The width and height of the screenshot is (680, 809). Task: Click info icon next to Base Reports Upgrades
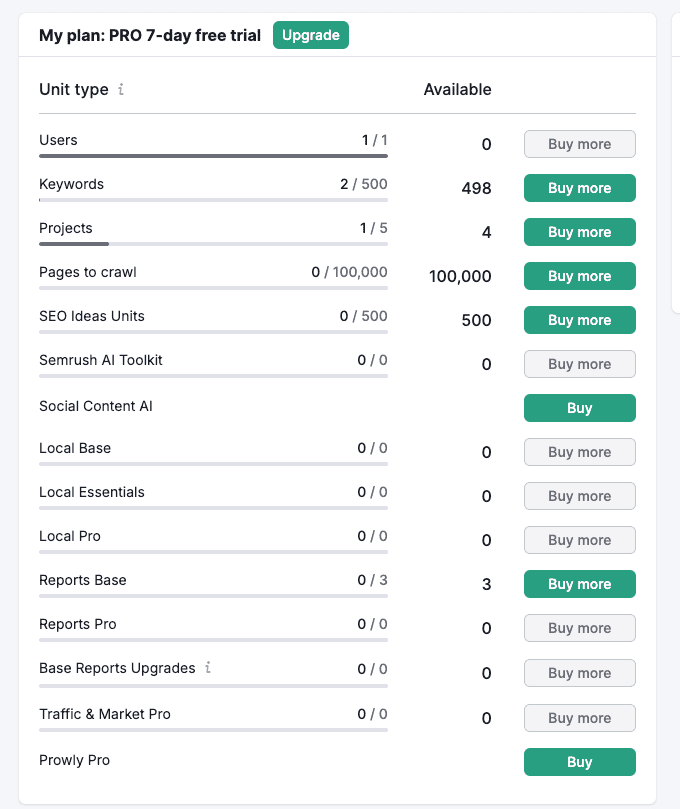click(x=208, y=668)
